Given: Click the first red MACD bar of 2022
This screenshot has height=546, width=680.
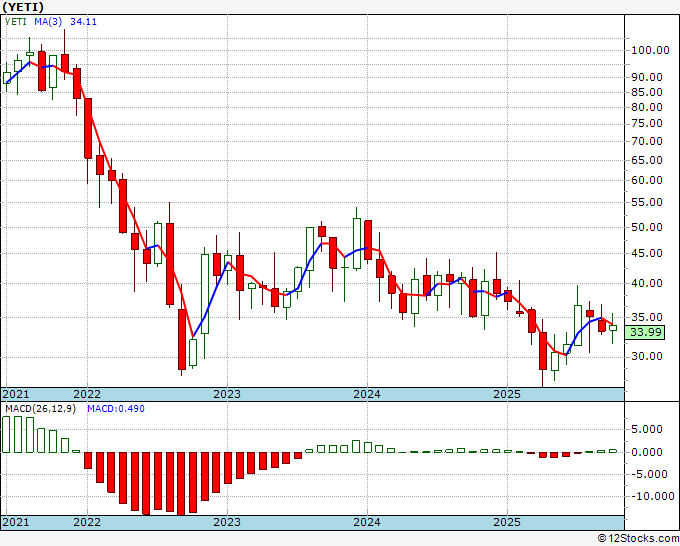Looking at the screenshot, I should tap(88, 460).
